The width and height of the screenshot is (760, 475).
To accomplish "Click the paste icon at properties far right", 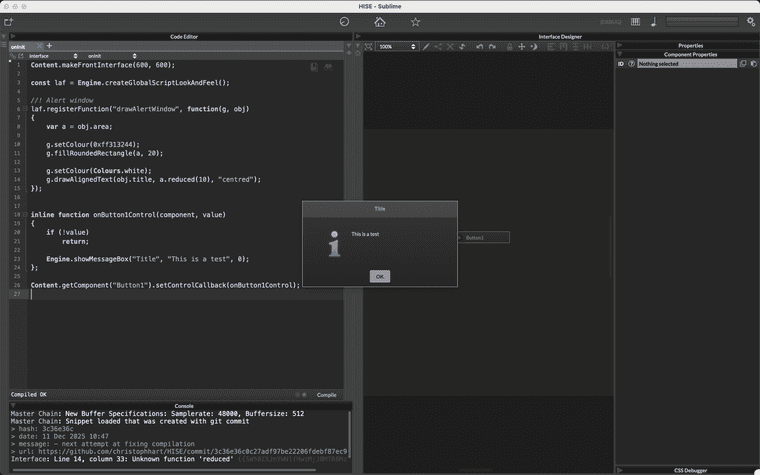I will coord(754,63).
